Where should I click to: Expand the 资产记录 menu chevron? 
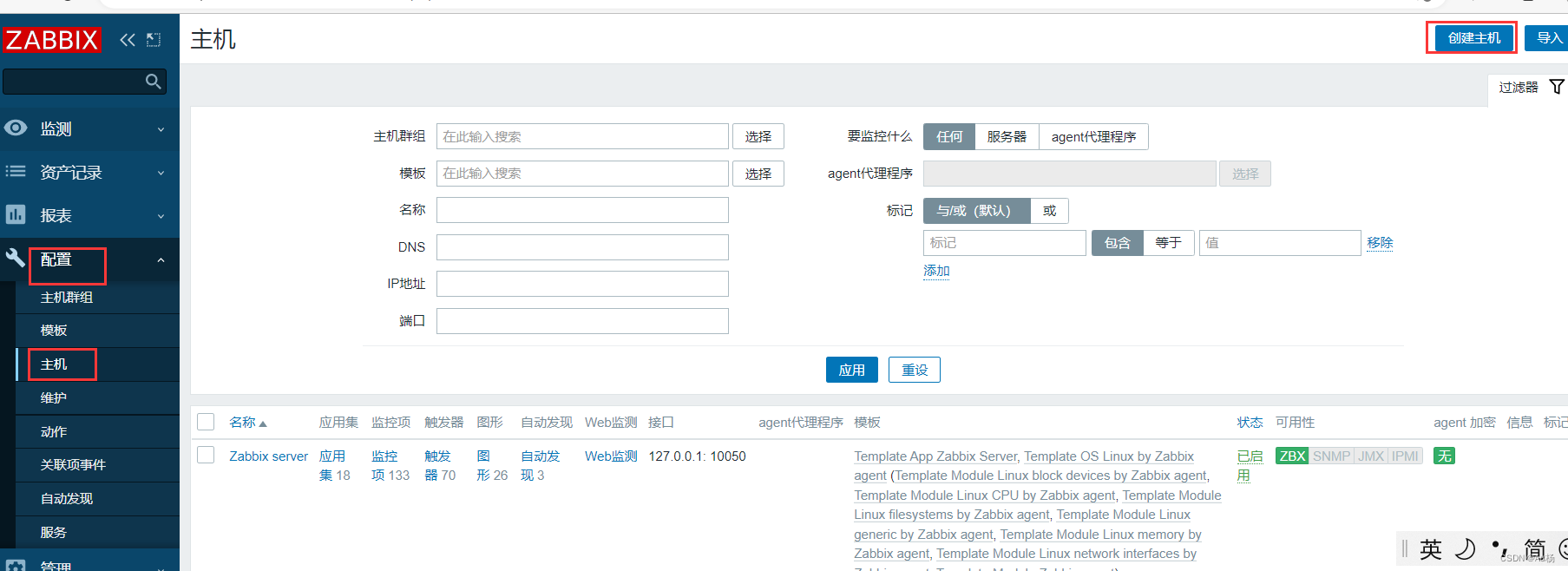(161, 173)
